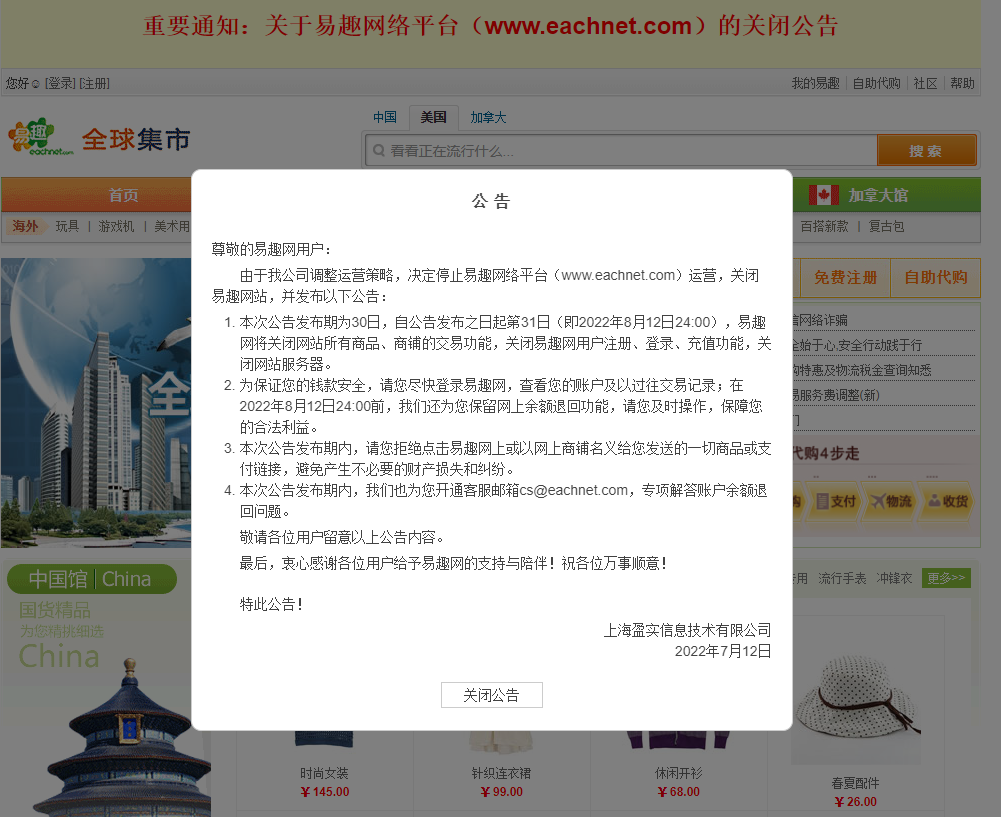The width and height of the screenshot is (1001, 817).
Task: Open the 百搭新款 link
Action: pyautogui.click(x=824, y=226)
